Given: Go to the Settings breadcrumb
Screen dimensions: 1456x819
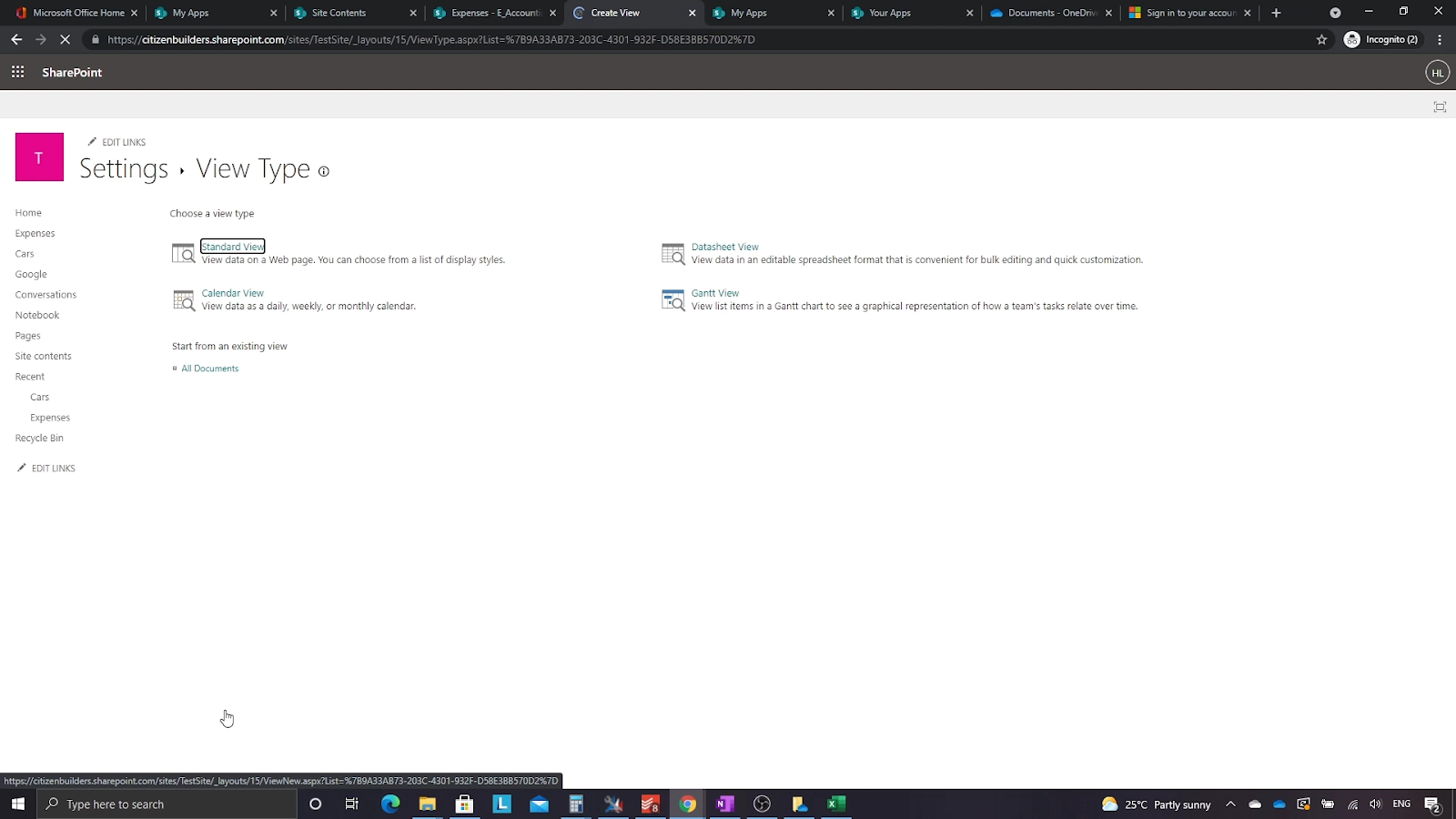Looking at the screenshot, I should coord(124,169).
